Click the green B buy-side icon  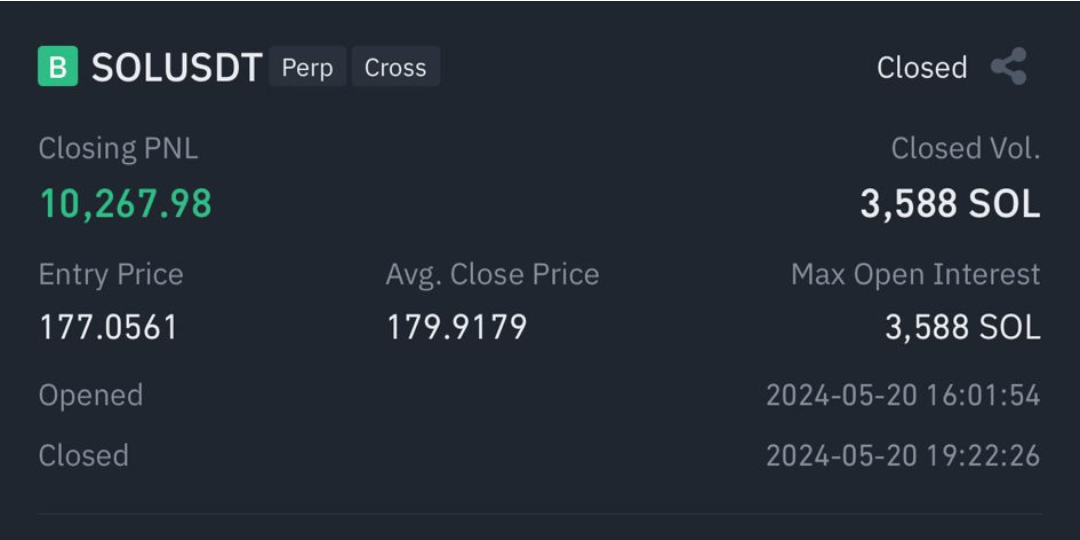click(58, 66)
